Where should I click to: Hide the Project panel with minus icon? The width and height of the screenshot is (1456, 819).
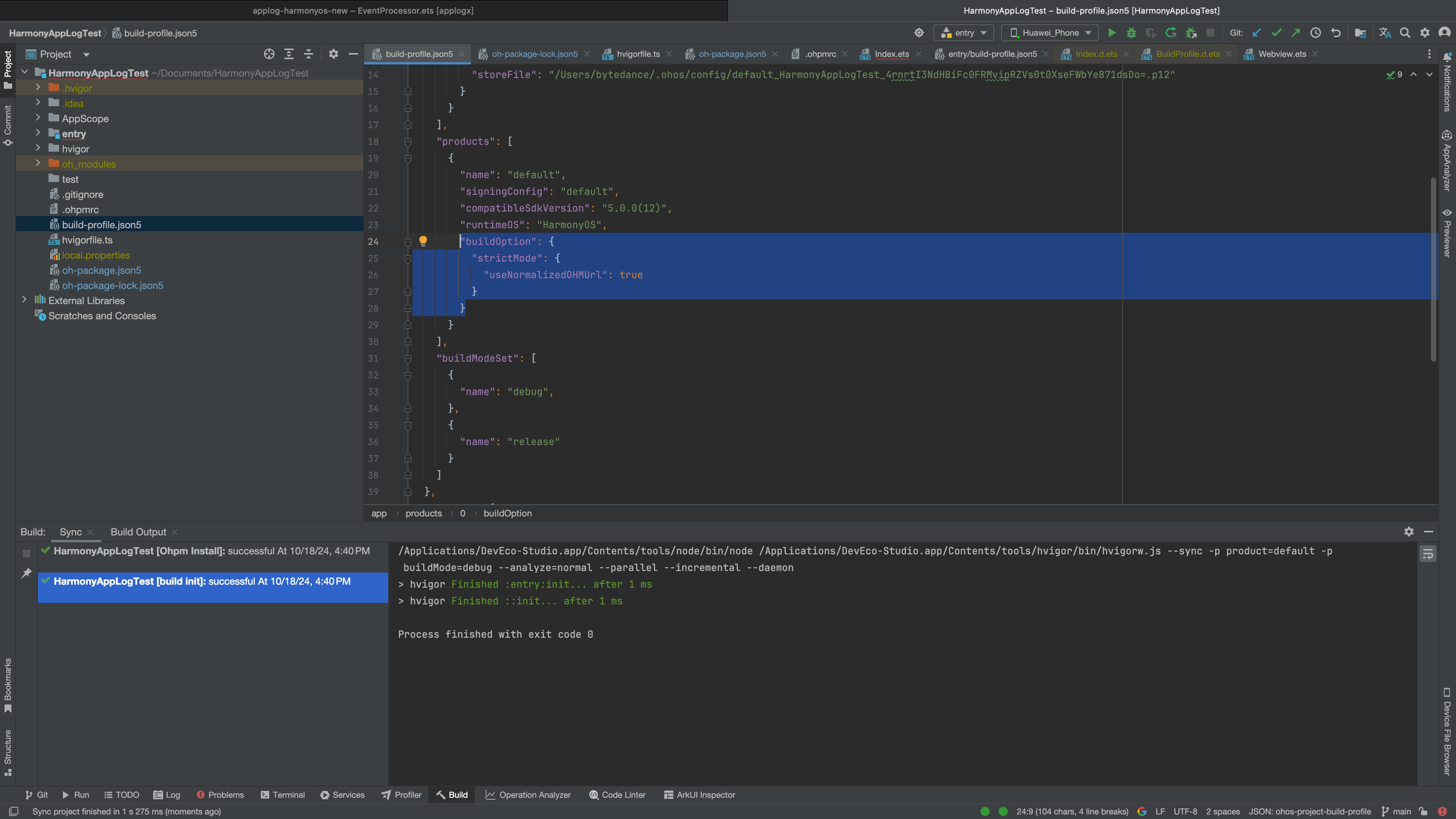(353, 54)
